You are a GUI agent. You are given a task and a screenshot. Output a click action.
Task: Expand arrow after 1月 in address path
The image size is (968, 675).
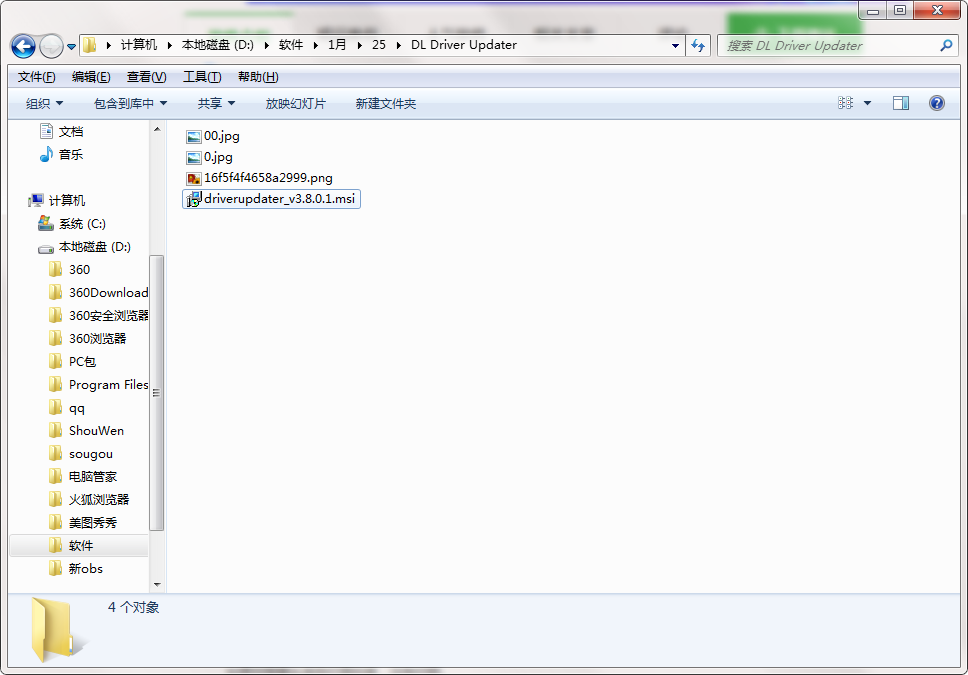click(x=359, y=45)
